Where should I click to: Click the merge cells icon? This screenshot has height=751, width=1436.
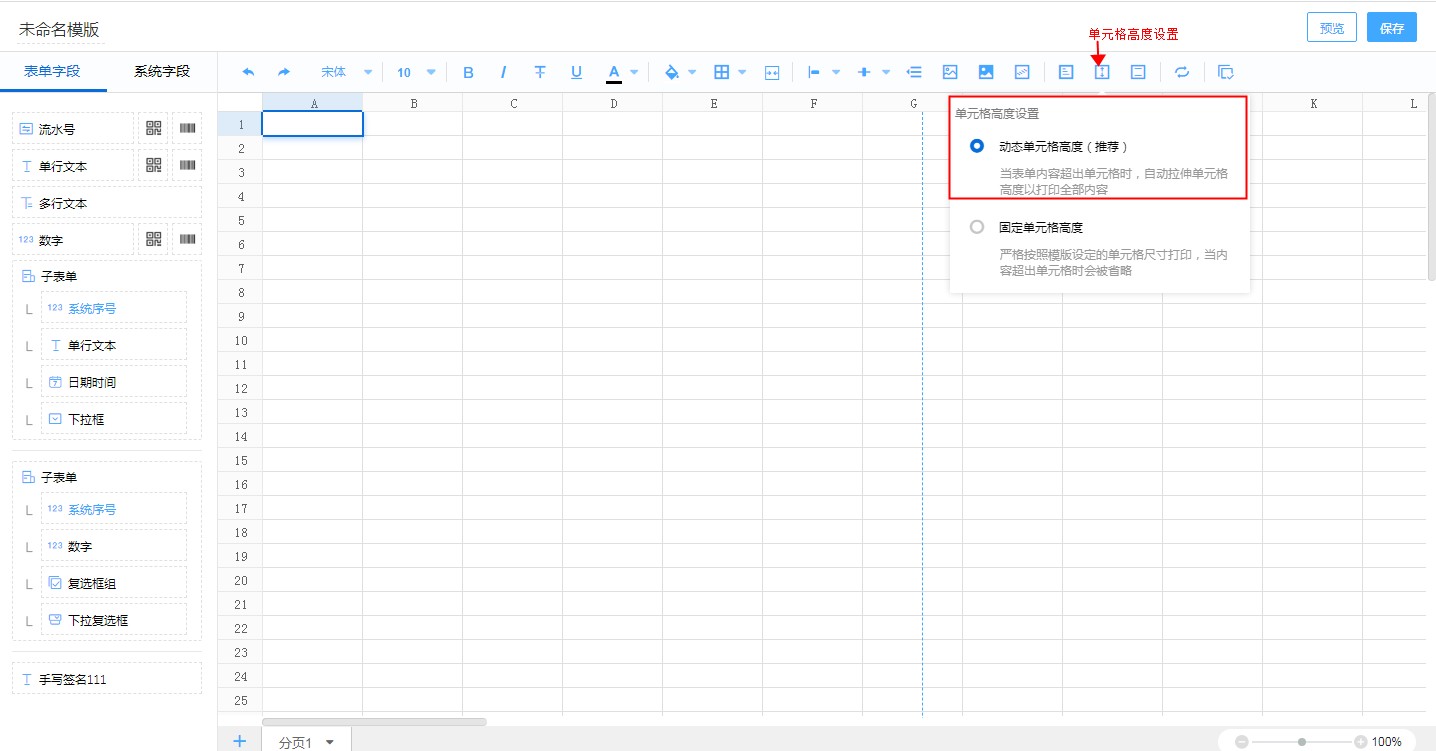772,72
